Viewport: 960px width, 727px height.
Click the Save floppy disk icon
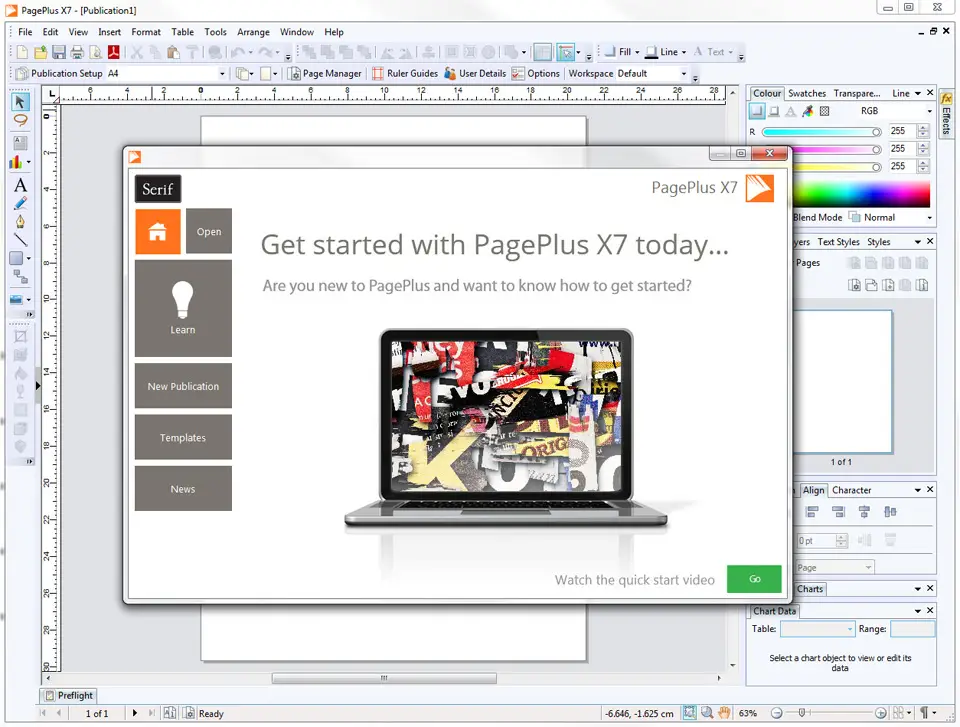59,52
